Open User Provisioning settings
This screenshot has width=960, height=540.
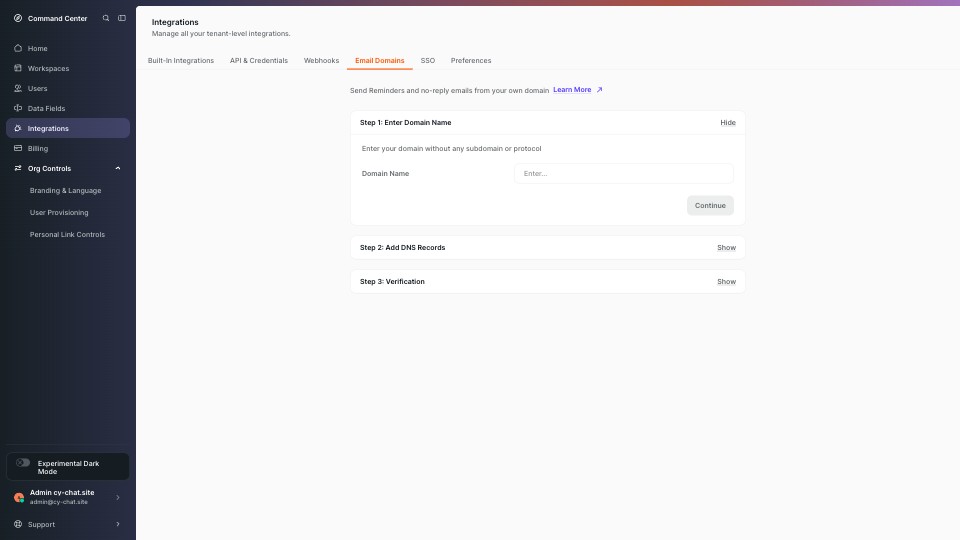pyautogui.click(x=59, y=212)
